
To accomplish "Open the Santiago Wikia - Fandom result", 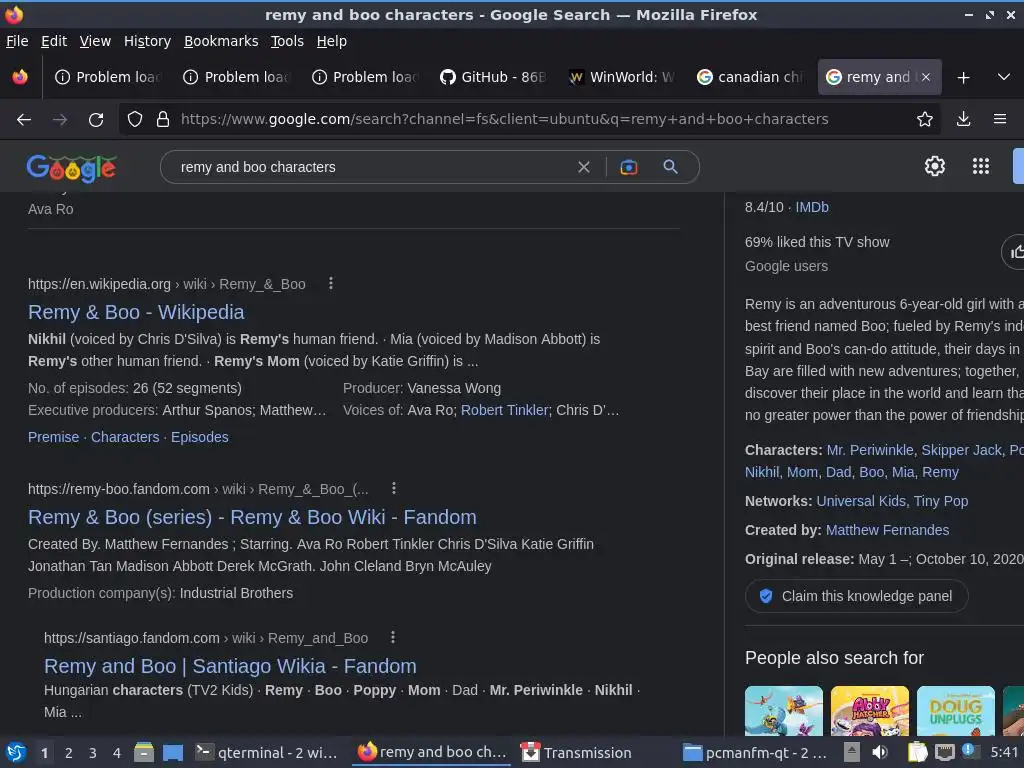I will coord(230,666).
